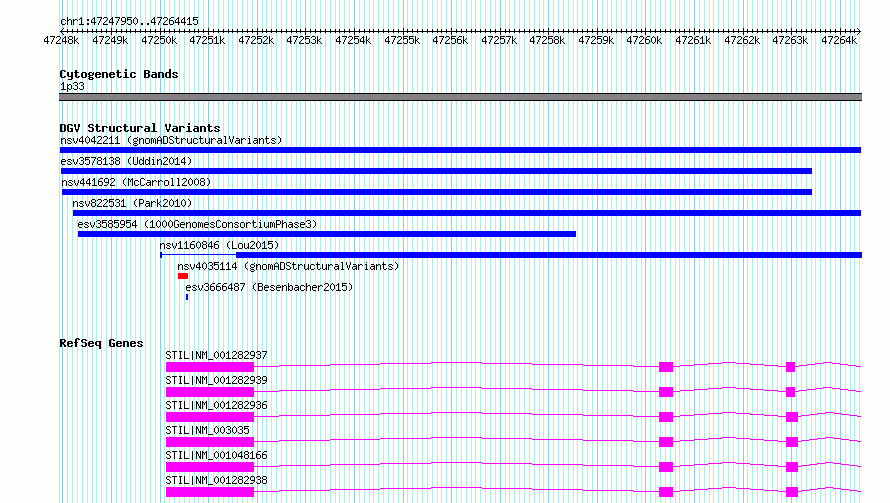Open esv3585954 1000GenomesConsortiumPhase3 label
The image size is (890, 503).
(197, 224)
